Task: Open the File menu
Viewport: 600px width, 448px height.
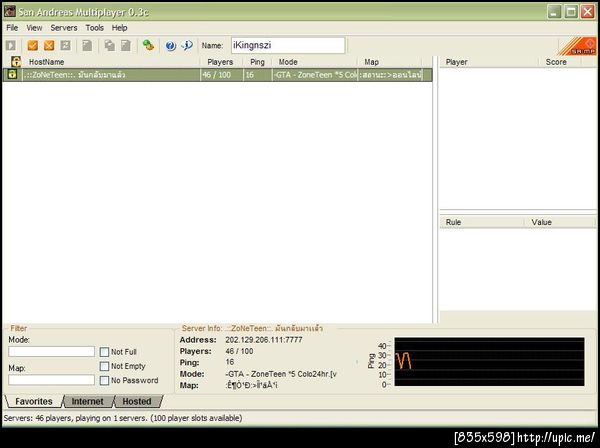Action: [12, 28]
